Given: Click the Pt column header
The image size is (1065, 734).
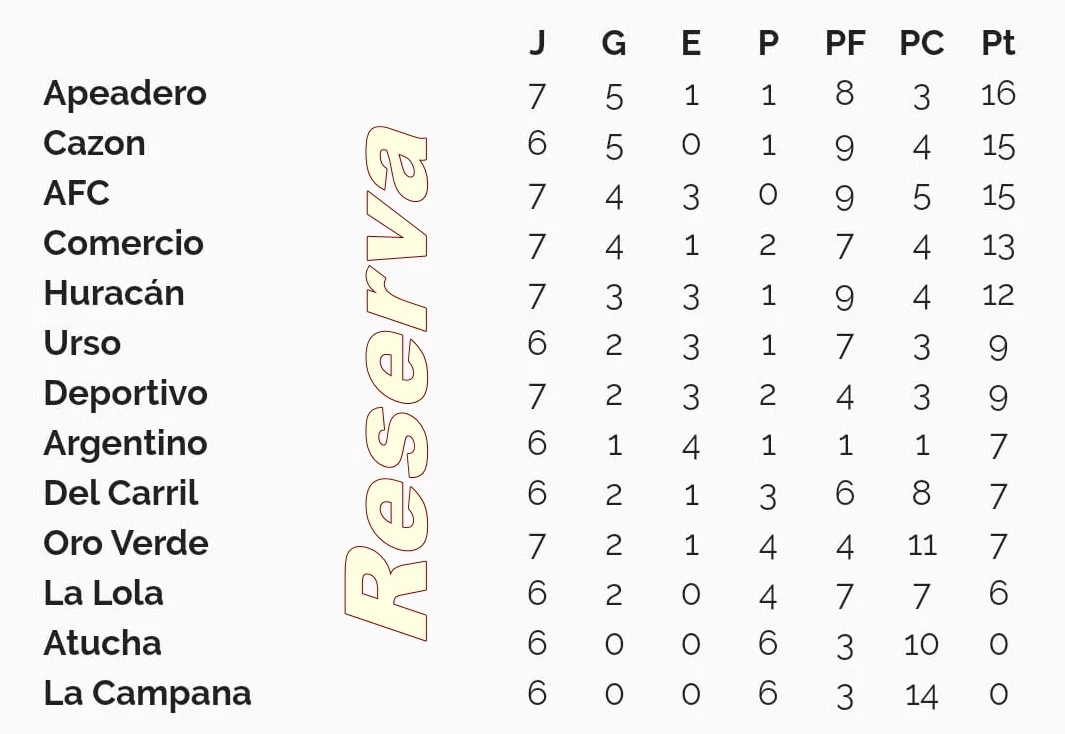Looking at the screenshot, I should (x=998, y=43).
